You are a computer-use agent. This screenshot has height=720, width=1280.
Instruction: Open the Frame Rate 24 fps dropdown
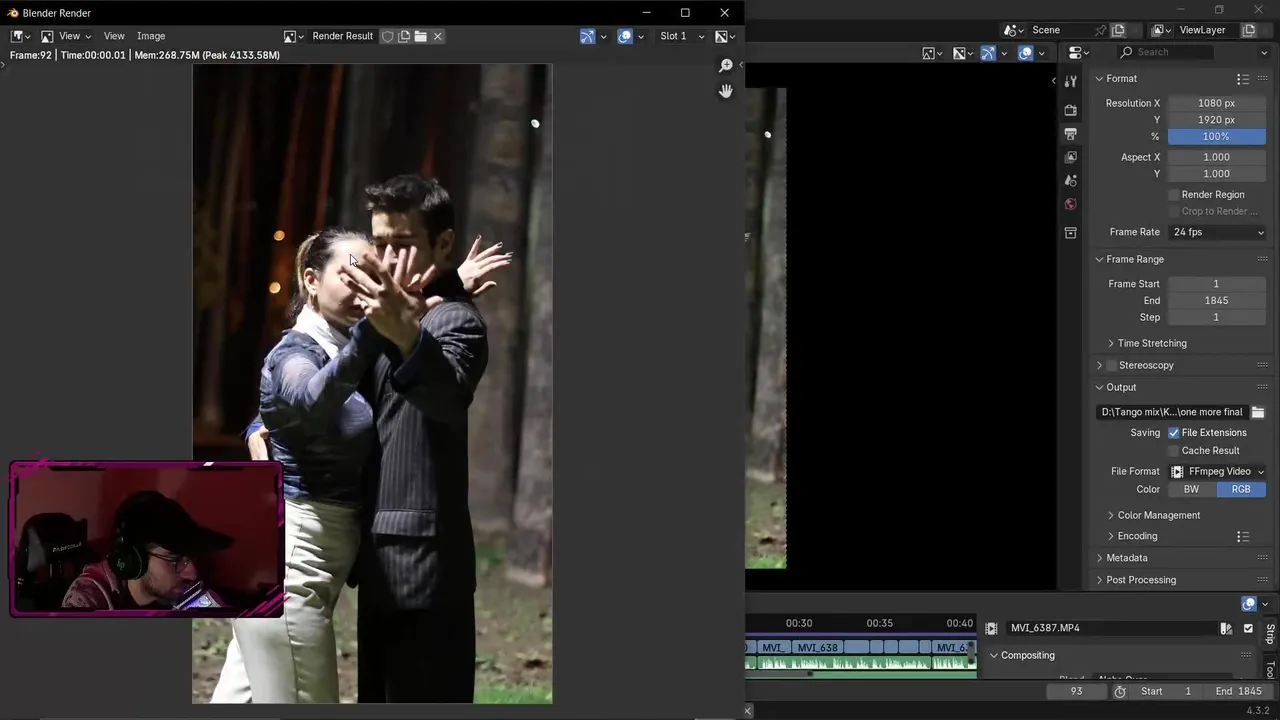tap(1217, 232)
